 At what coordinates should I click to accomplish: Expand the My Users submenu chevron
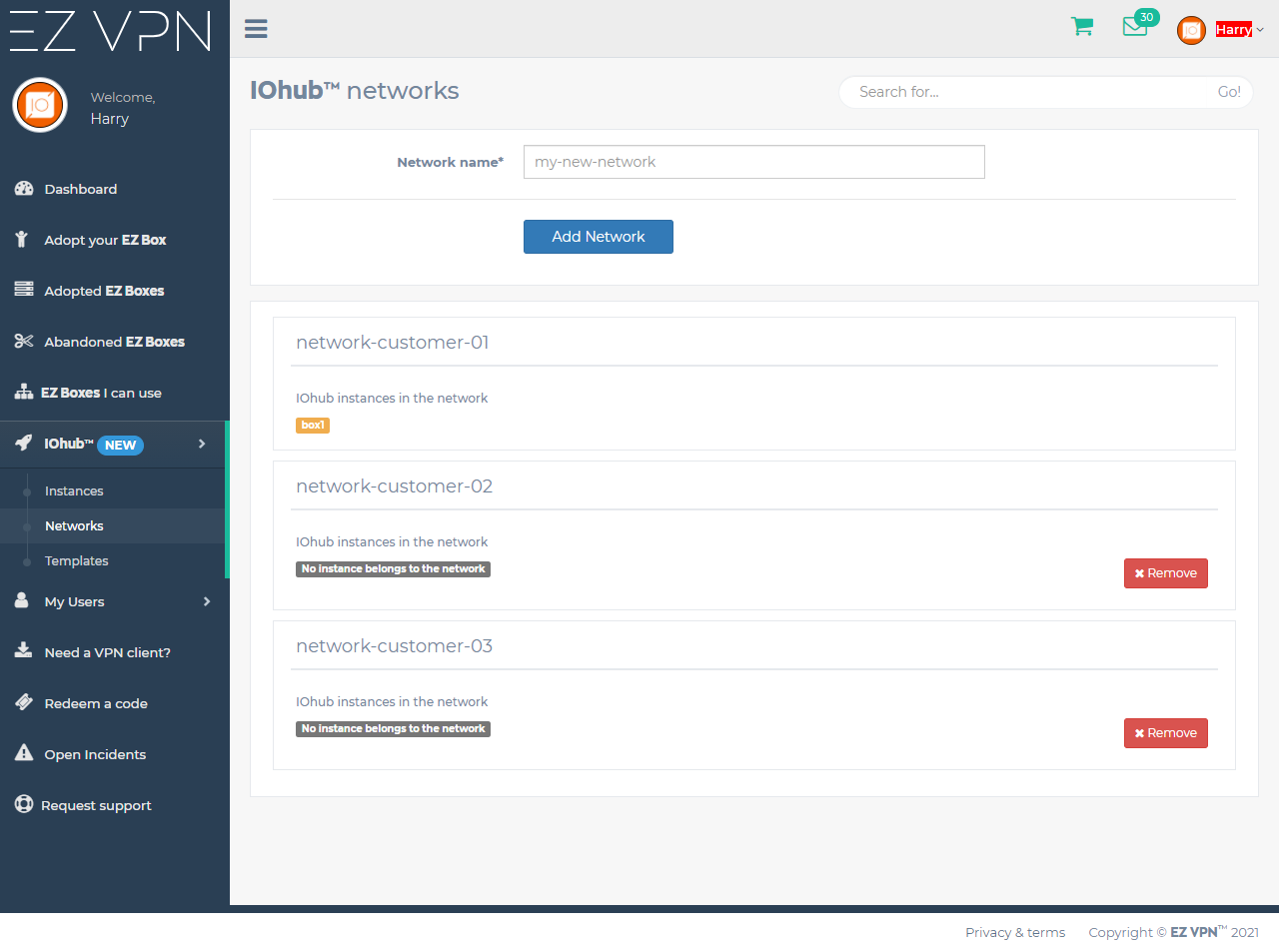[x=207, y=601]
